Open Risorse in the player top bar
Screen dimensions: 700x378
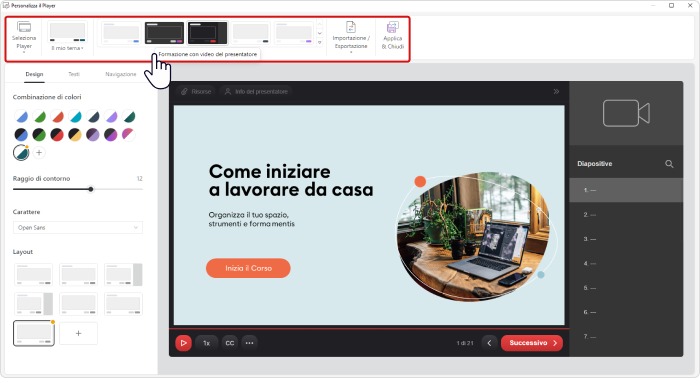click(x=196, y=91)
